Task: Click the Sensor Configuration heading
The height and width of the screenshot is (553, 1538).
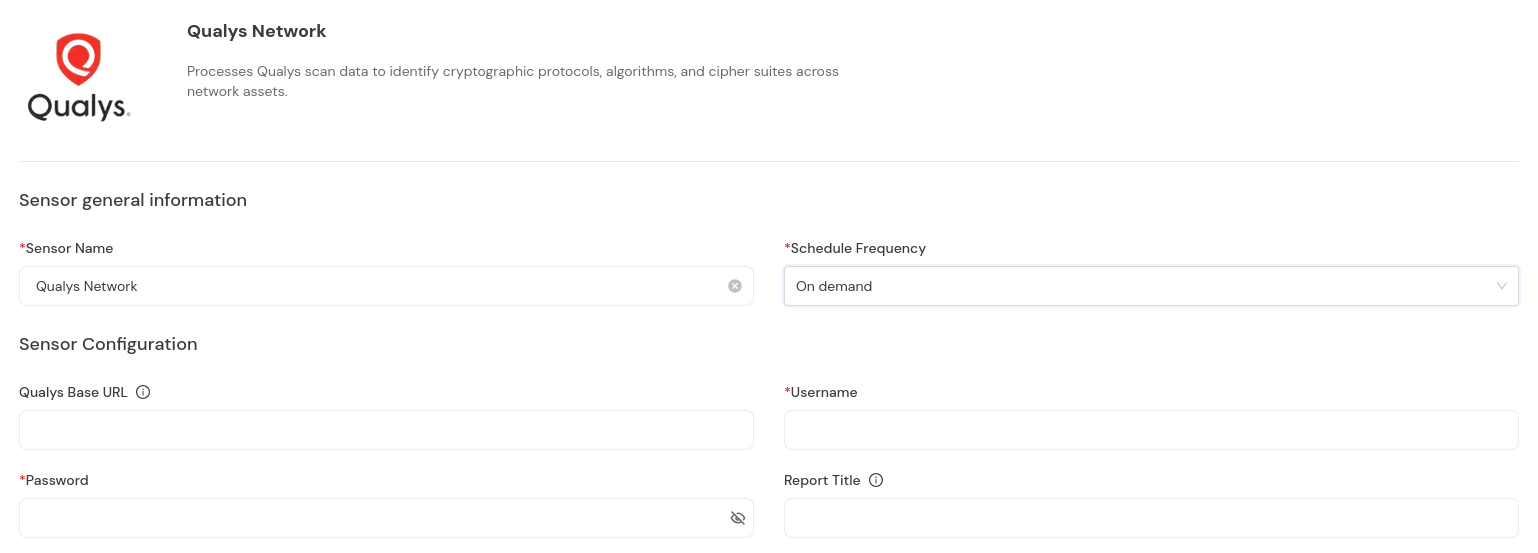Action: pyautogui.click(x=108, y=344)
